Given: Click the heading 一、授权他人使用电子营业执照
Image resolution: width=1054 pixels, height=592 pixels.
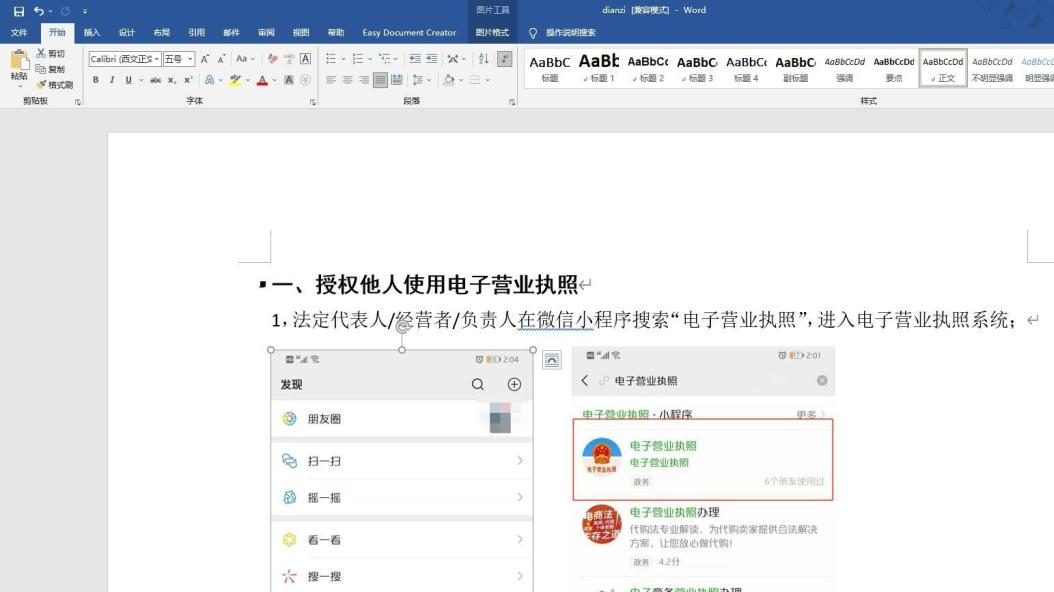Looking at the screenshot, I should tap(424, 284).
